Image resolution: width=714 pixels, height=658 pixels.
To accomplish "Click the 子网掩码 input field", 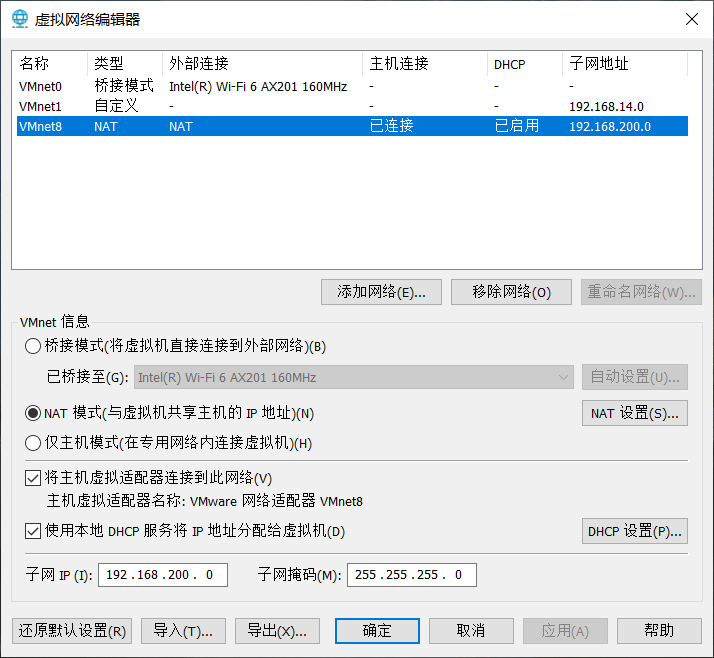I will [411, 575].
